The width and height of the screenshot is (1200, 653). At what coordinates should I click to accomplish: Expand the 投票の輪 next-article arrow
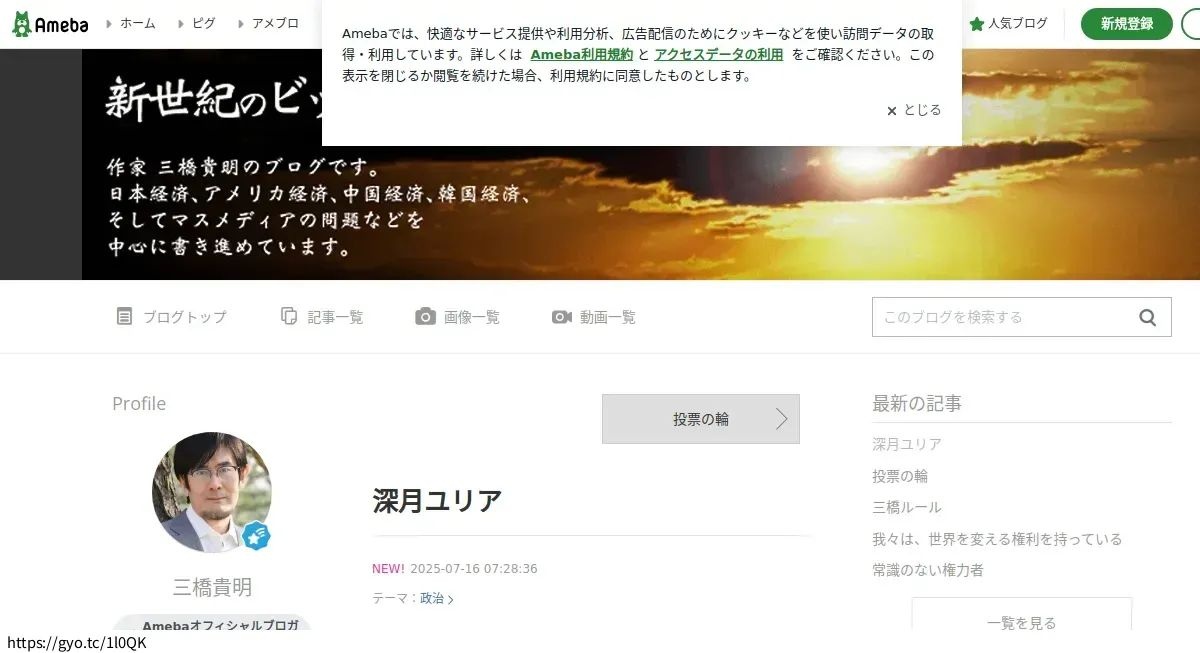(782, 419)
